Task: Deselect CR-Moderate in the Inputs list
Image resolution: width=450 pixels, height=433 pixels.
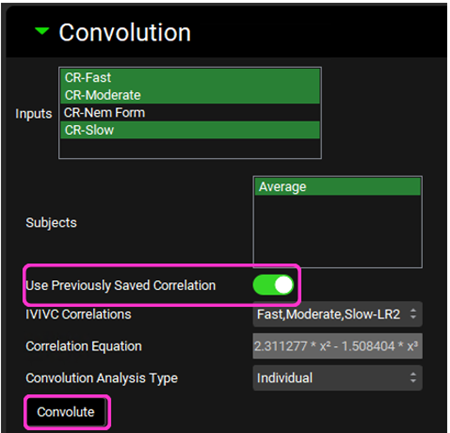Action: pyautogui.click(x=190, y=95)
